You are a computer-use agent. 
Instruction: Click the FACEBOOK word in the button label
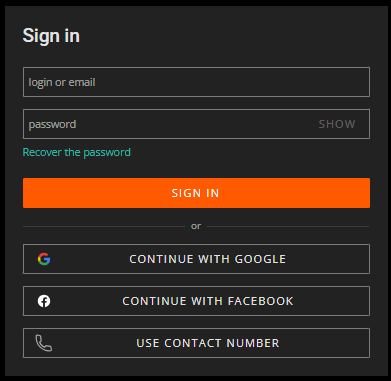[x=261, y=301]
